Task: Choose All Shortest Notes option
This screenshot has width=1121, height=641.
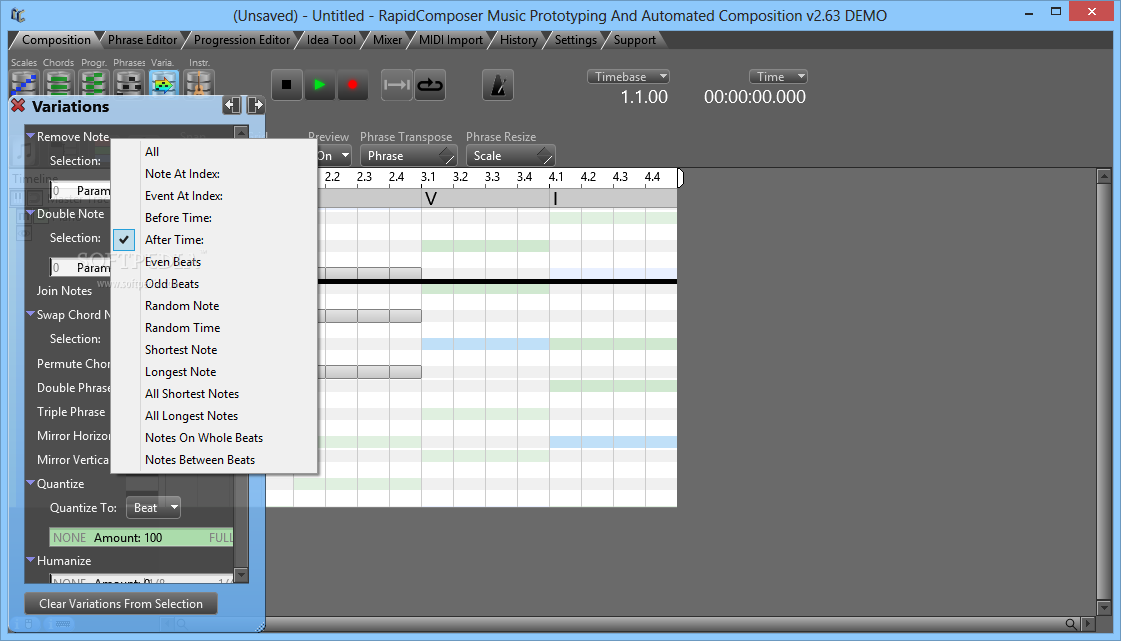Action: (x=192, y=394)
